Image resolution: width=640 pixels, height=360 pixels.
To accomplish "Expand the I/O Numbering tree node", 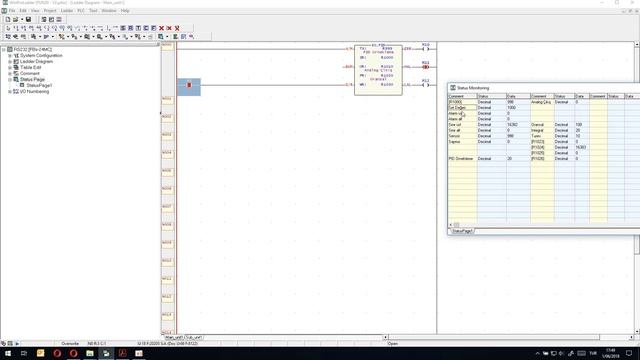I will pyautogui.click(x=10, y=92).
